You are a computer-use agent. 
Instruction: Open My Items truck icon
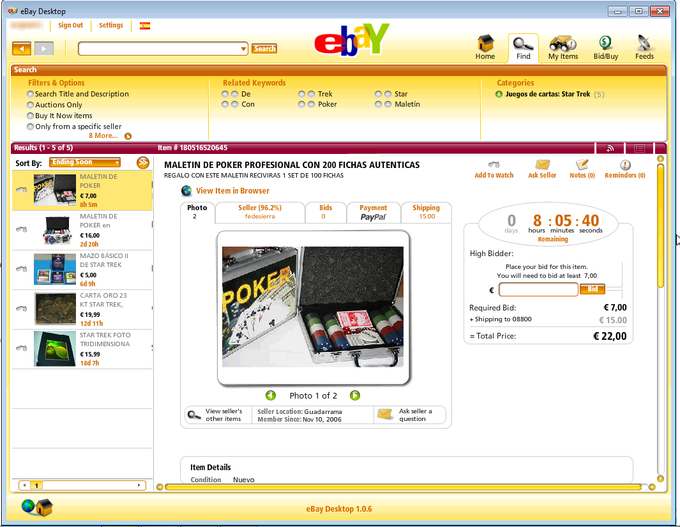[563, 47]
